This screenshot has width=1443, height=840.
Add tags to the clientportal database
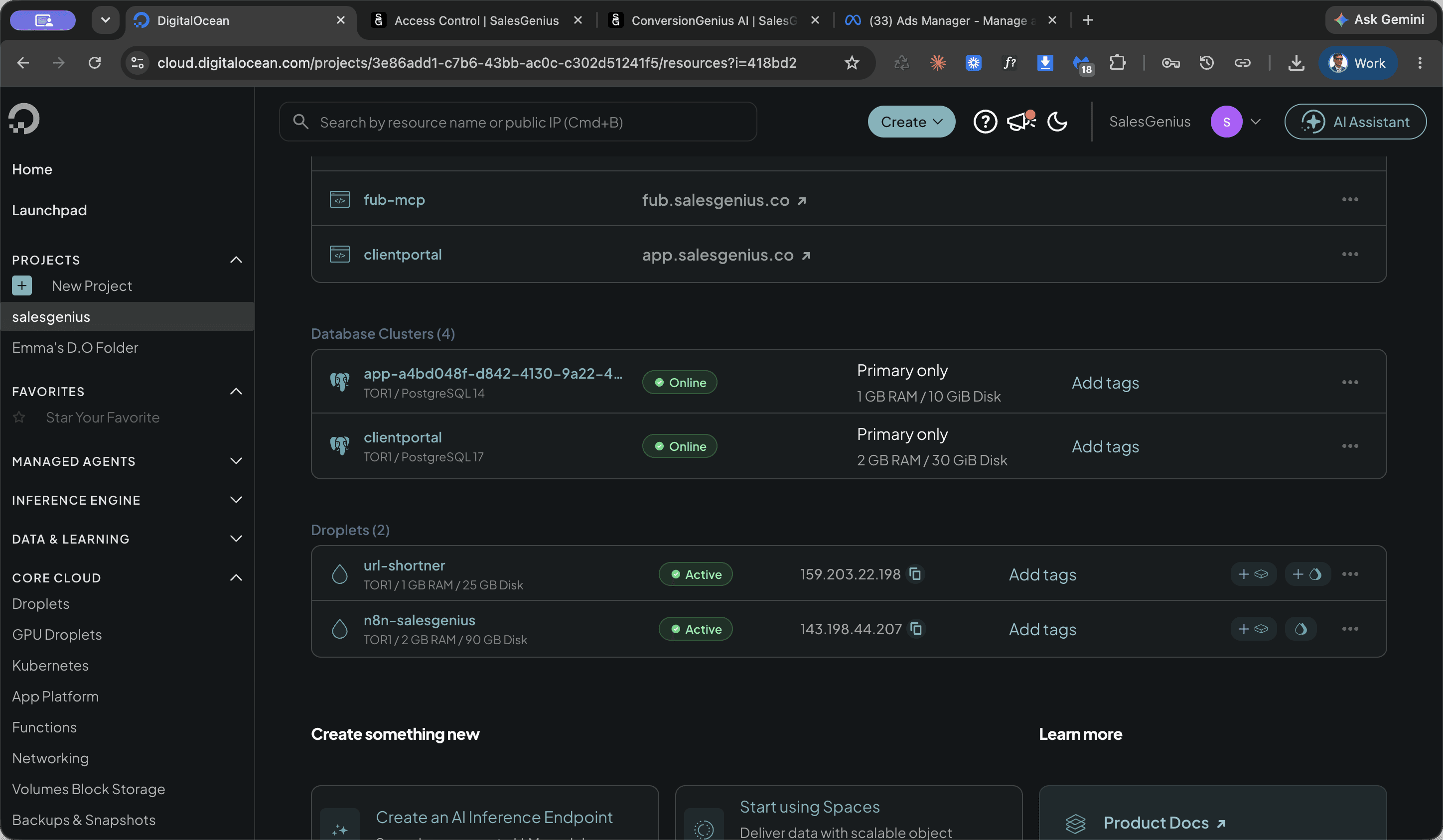click(1105, 446)
